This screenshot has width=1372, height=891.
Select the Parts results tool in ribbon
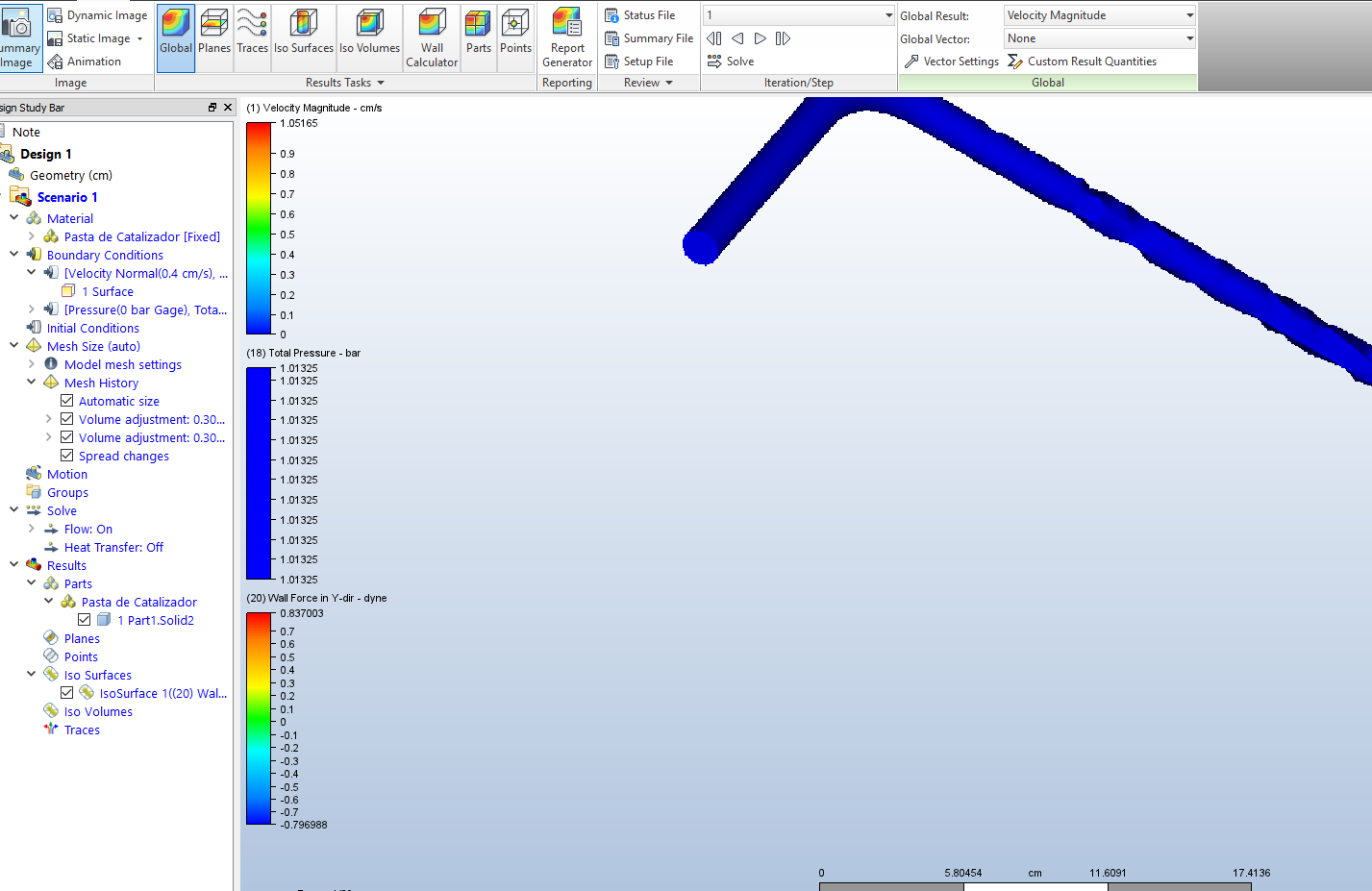click(x=479, y=37)
